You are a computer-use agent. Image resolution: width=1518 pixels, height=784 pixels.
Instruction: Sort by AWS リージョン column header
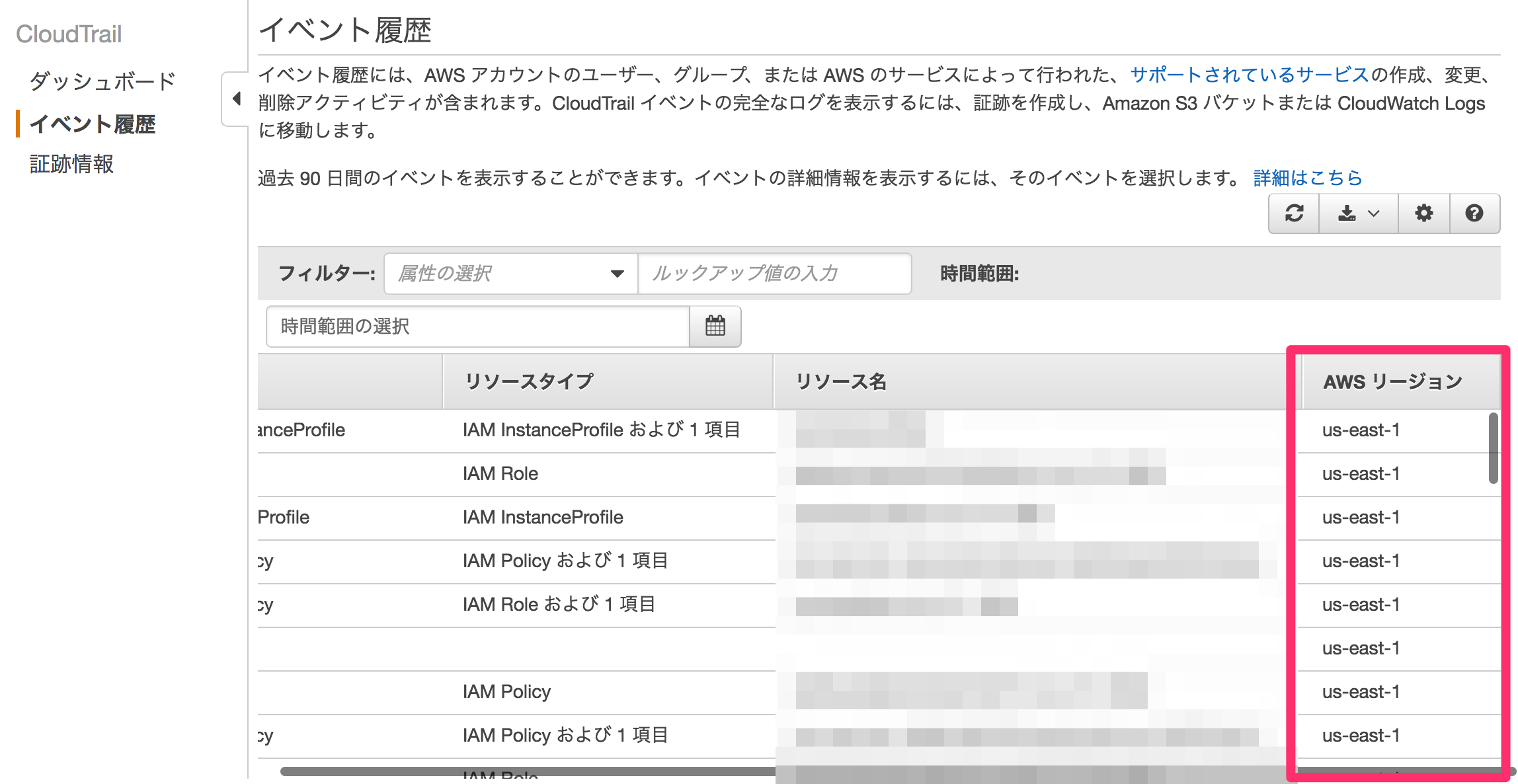tap(1402, 381)
